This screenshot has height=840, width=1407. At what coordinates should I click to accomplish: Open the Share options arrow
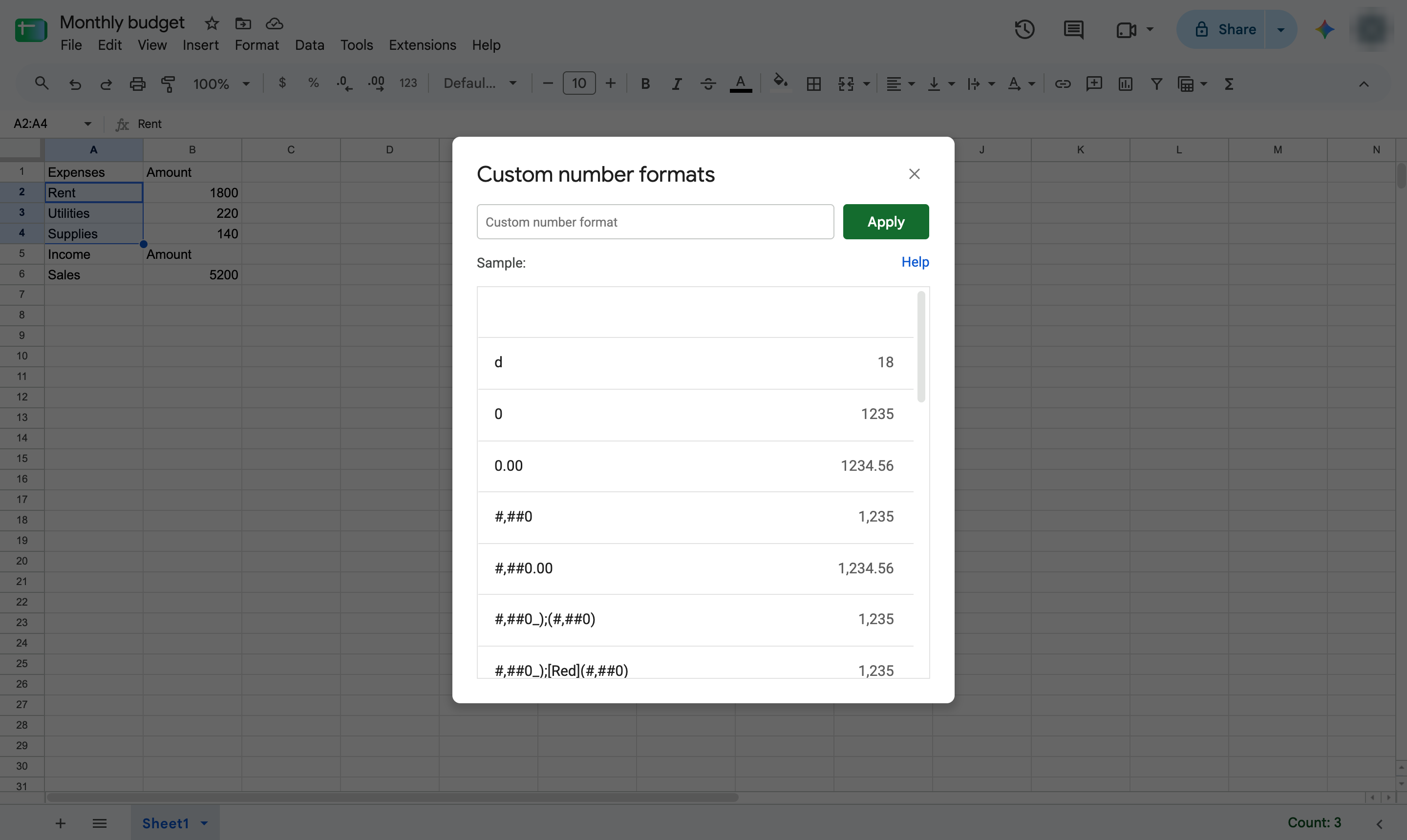(1281, 29)
